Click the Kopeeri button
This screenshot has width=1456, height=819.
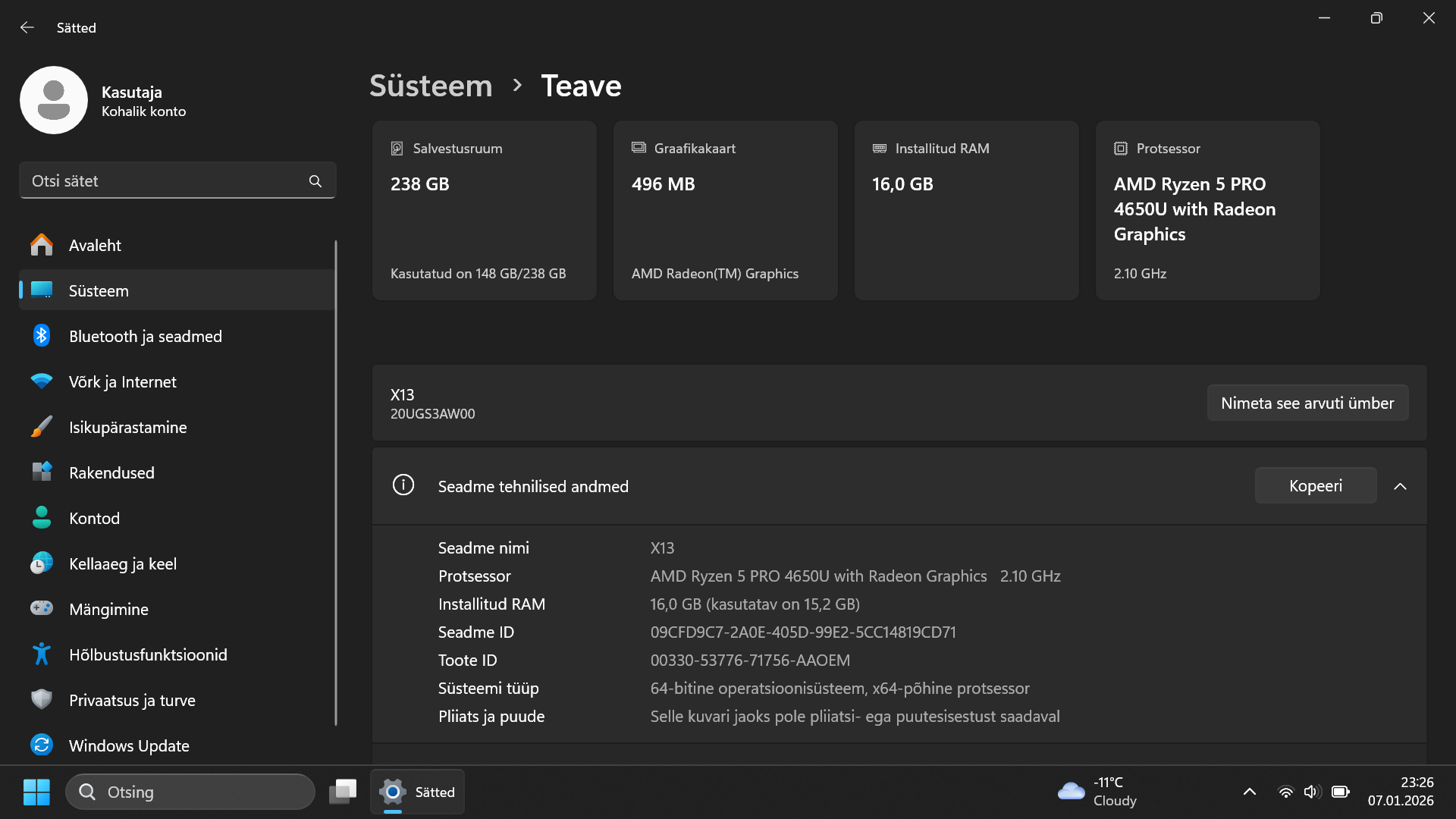[1315, 485]
